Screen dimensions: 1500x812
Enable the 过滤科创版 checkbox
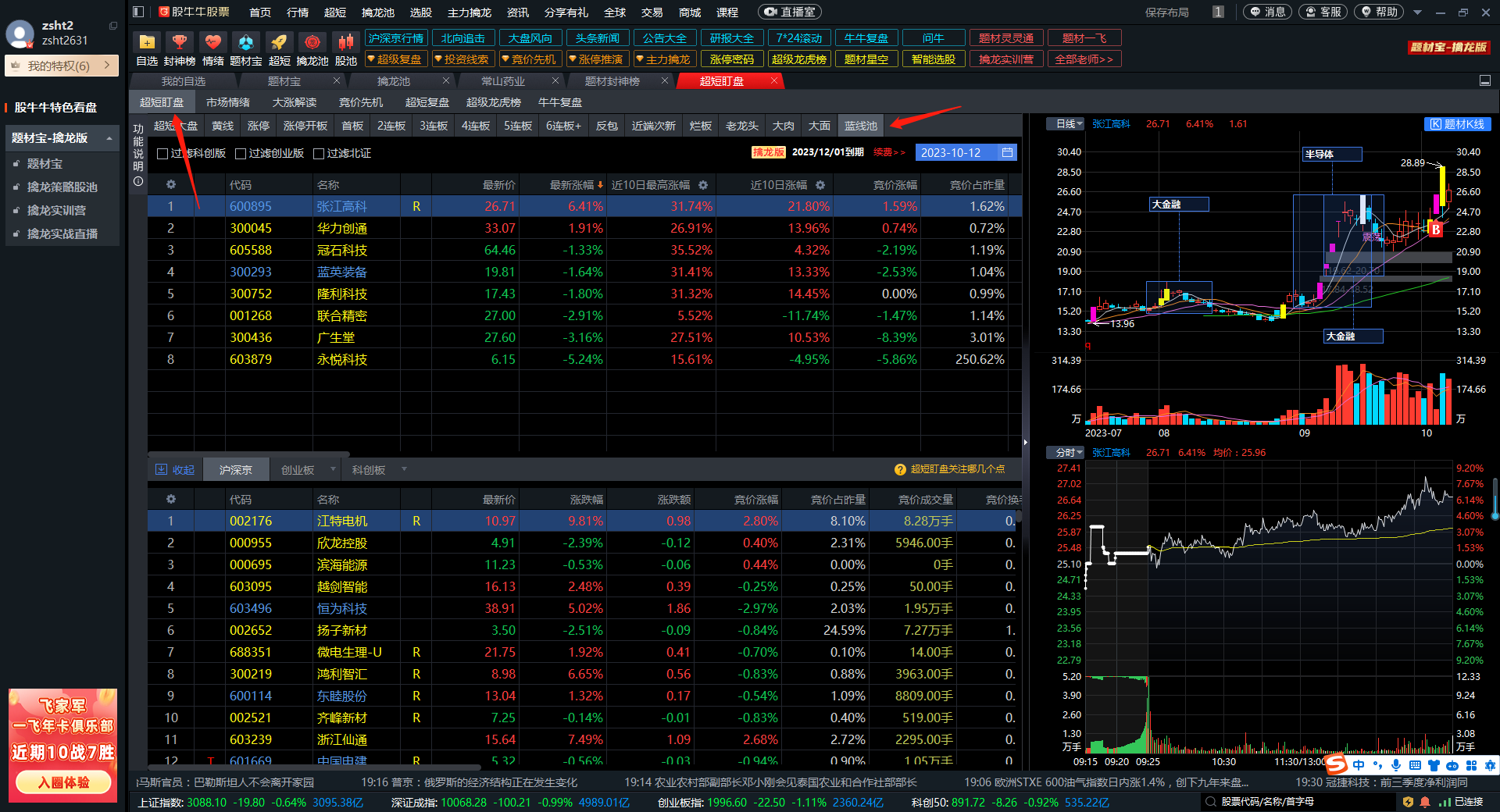click(162, 154)
